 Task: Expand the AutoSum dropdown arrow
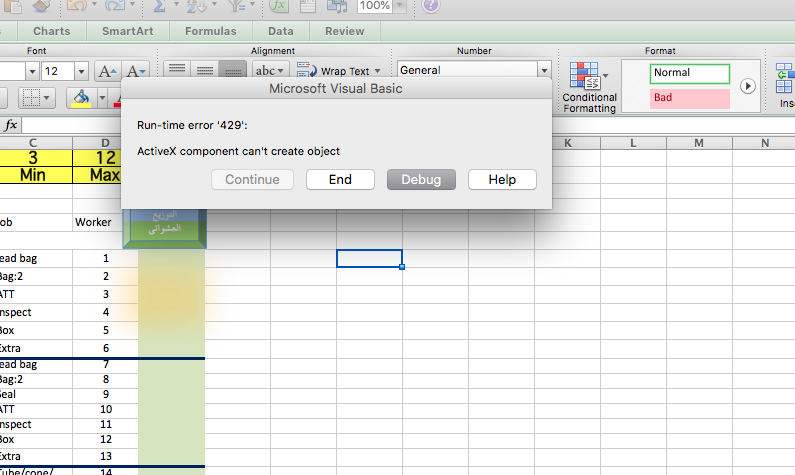click(176, 5)
